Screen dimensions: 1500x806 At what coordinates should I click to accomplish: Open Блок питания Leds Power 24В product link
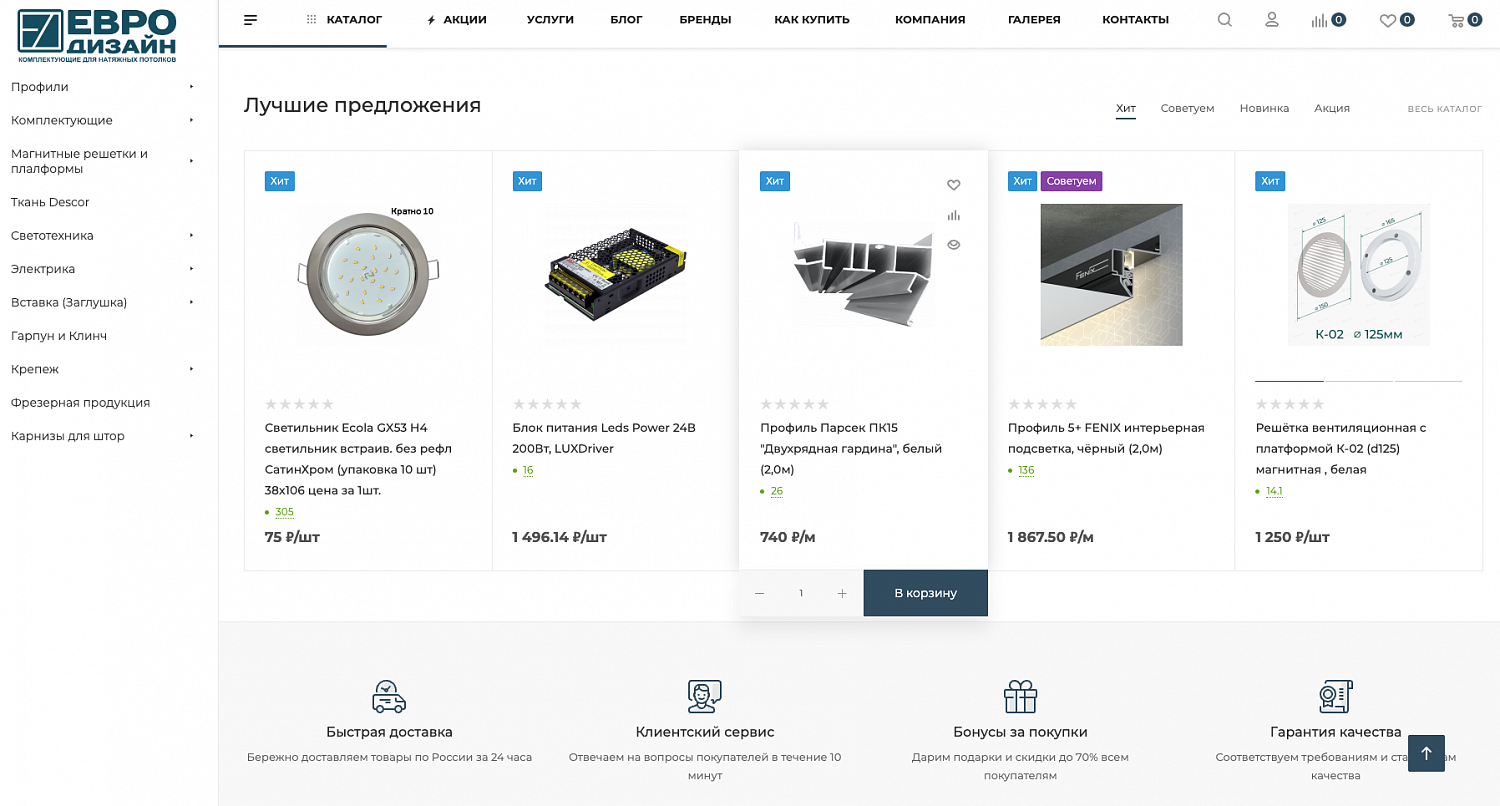coord(604,438)
